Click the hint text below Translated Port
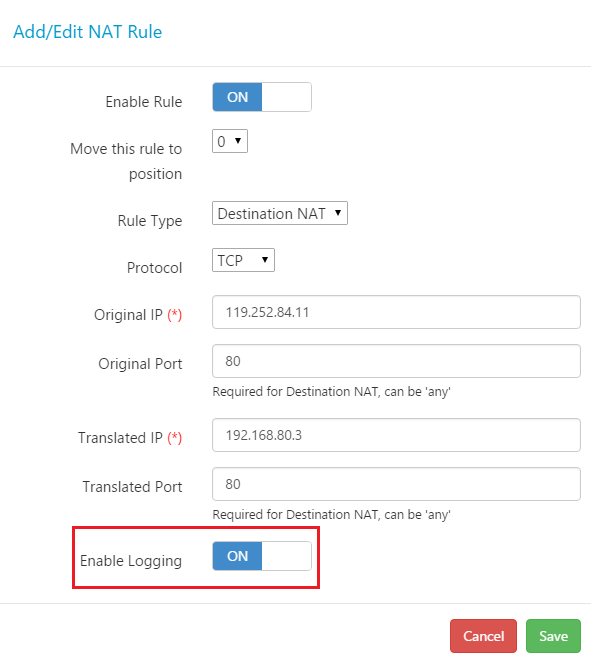 pos(331,515)
